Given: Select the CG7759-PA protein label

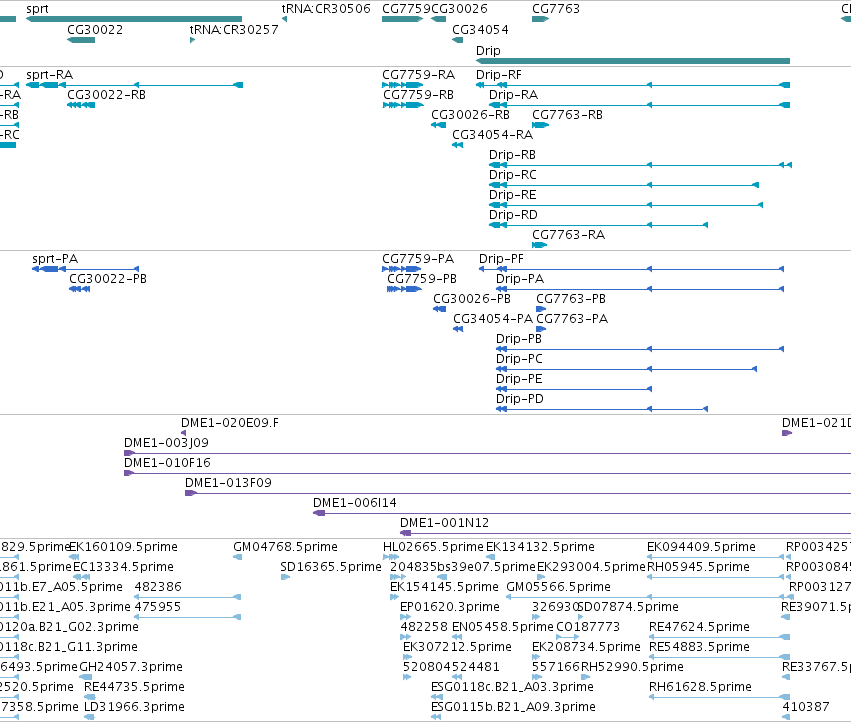Looking at the screenshot, I should (418, 258).
